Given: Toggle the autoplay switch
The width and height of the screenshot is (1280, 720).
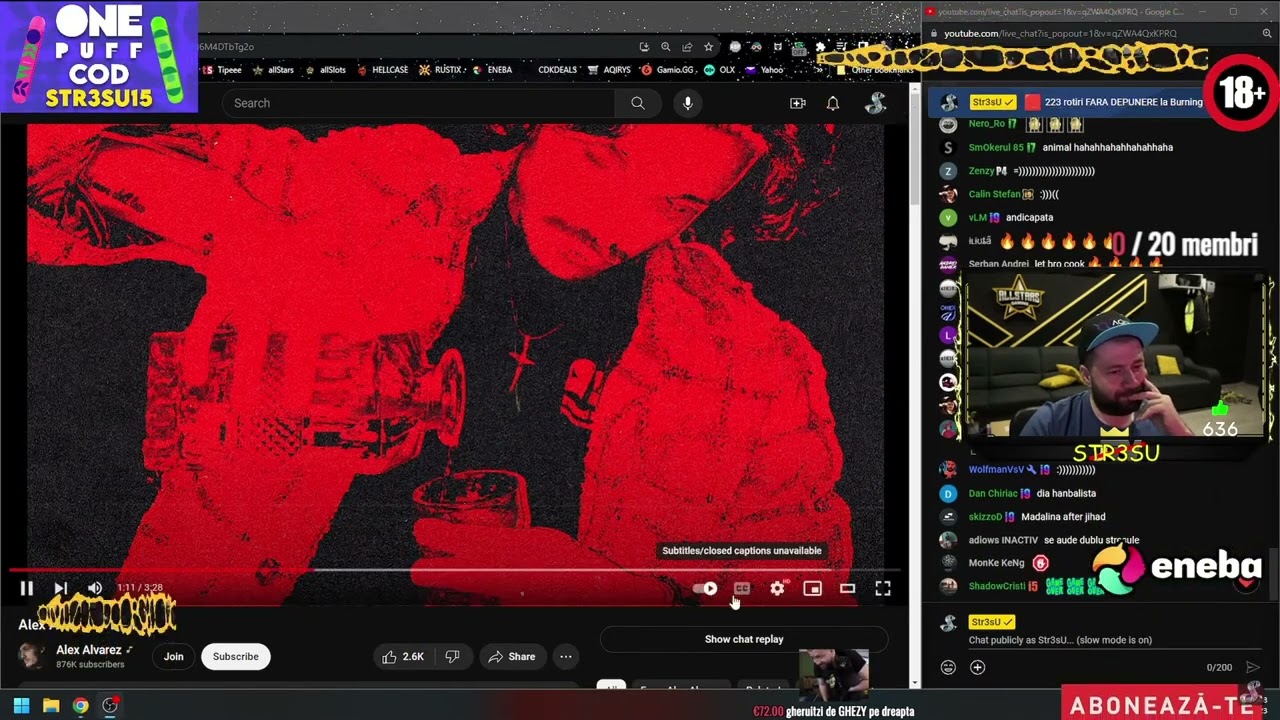Looking at the screenshot, I should [706, 589].
